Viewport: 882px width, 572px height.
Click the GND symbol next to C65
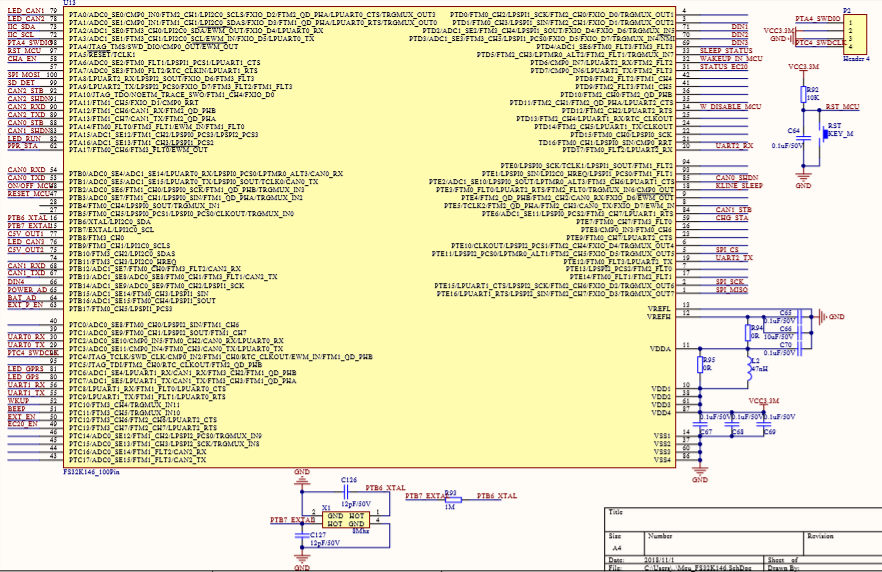pyautogui.click(x=824, y=317)
